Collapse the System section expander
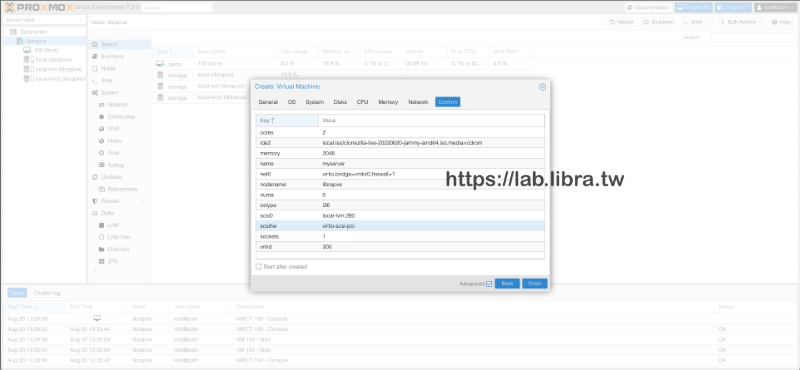Image resolution: width=800 pixels, height=370 pixels. tap(143, 92)
